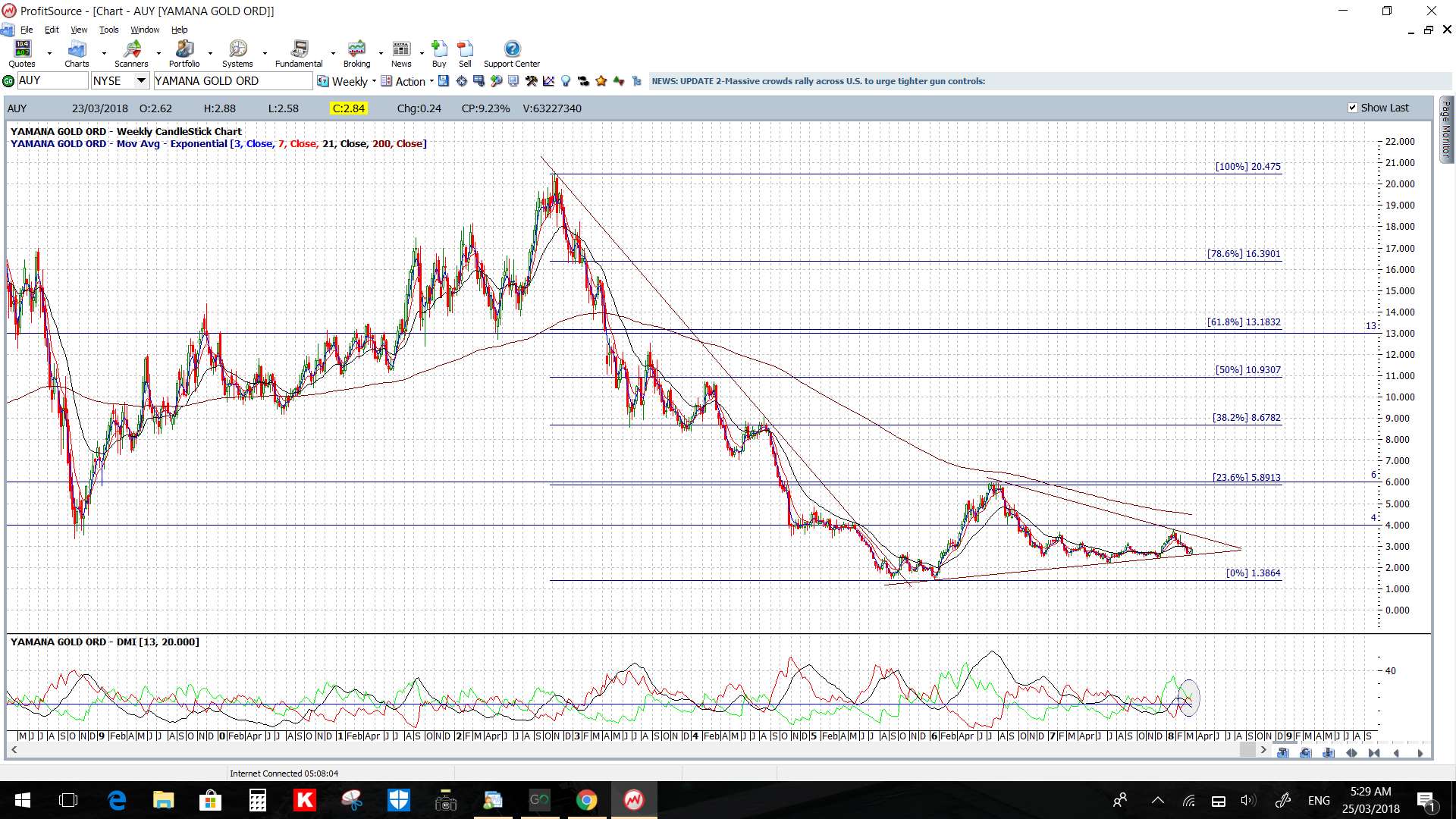Open the Page Monitor side tab
The height and width of the screenshot is (819, 1456).
1446,129
